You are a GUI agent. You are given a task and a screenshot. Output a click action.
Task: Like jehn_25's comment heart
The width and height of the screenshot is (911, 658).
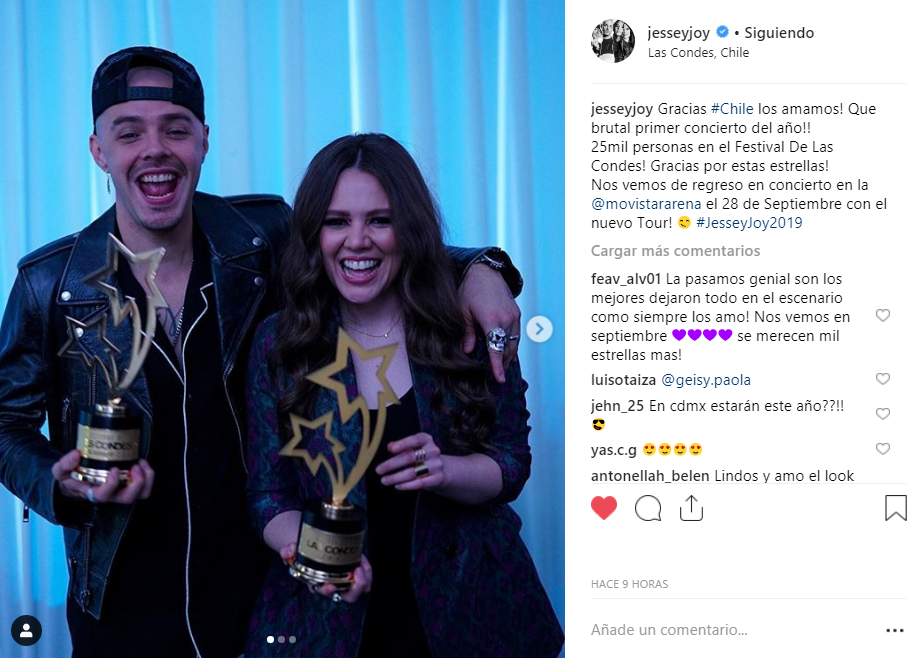pyautogui.click(x=883, y=414)
